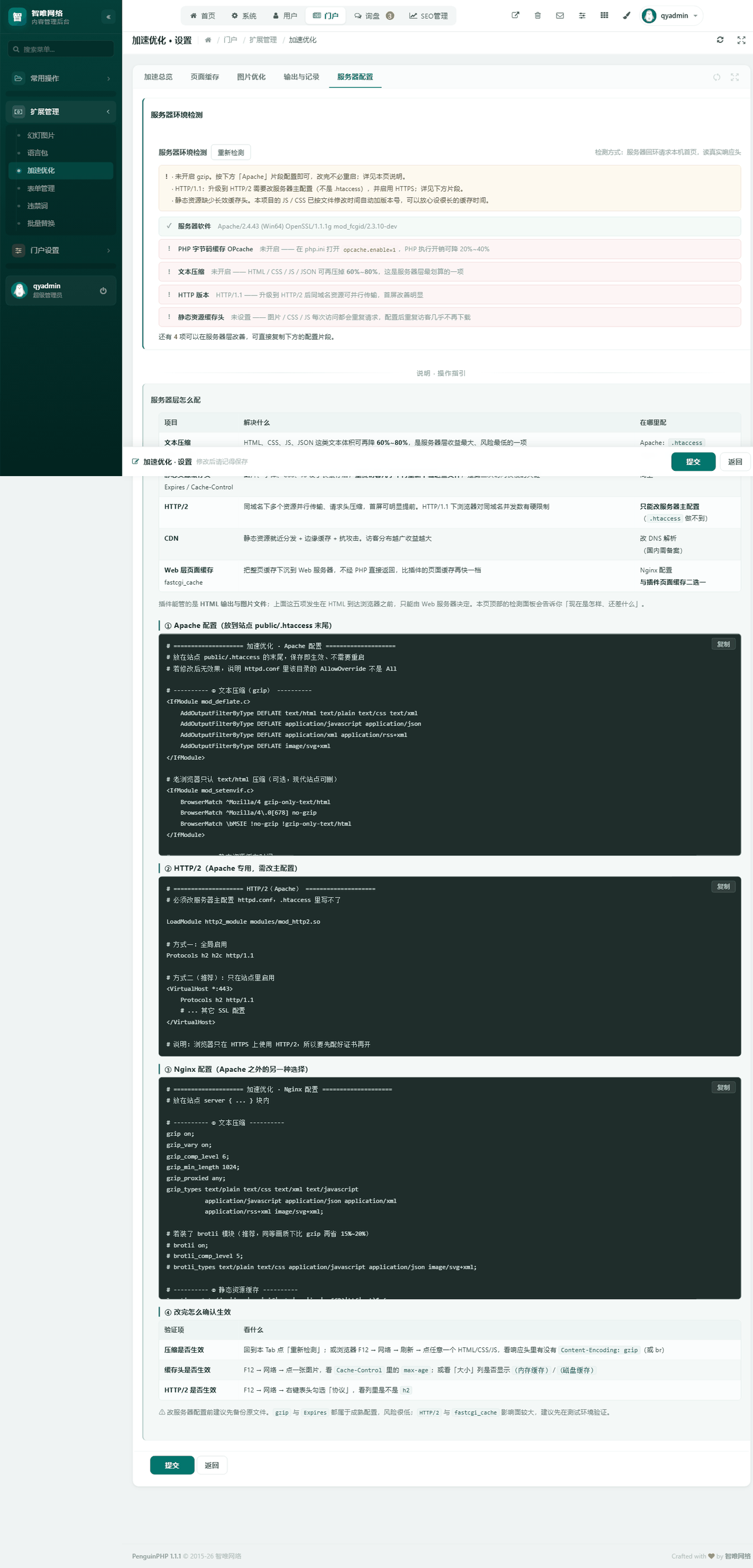
Task: Click 返回 in the sticky settings bar
Action: click(735, 462)
